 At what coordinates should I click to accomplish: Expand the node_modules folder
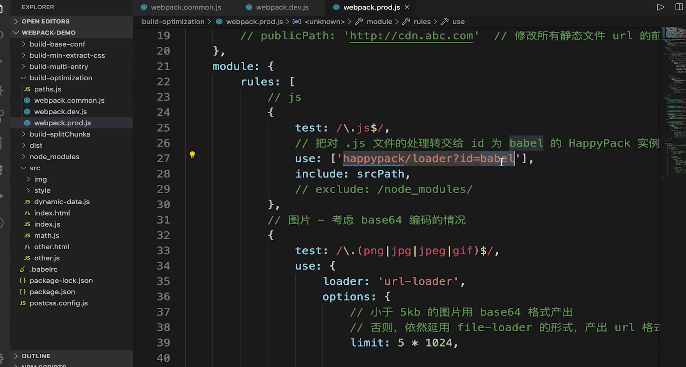coord(54,156)
